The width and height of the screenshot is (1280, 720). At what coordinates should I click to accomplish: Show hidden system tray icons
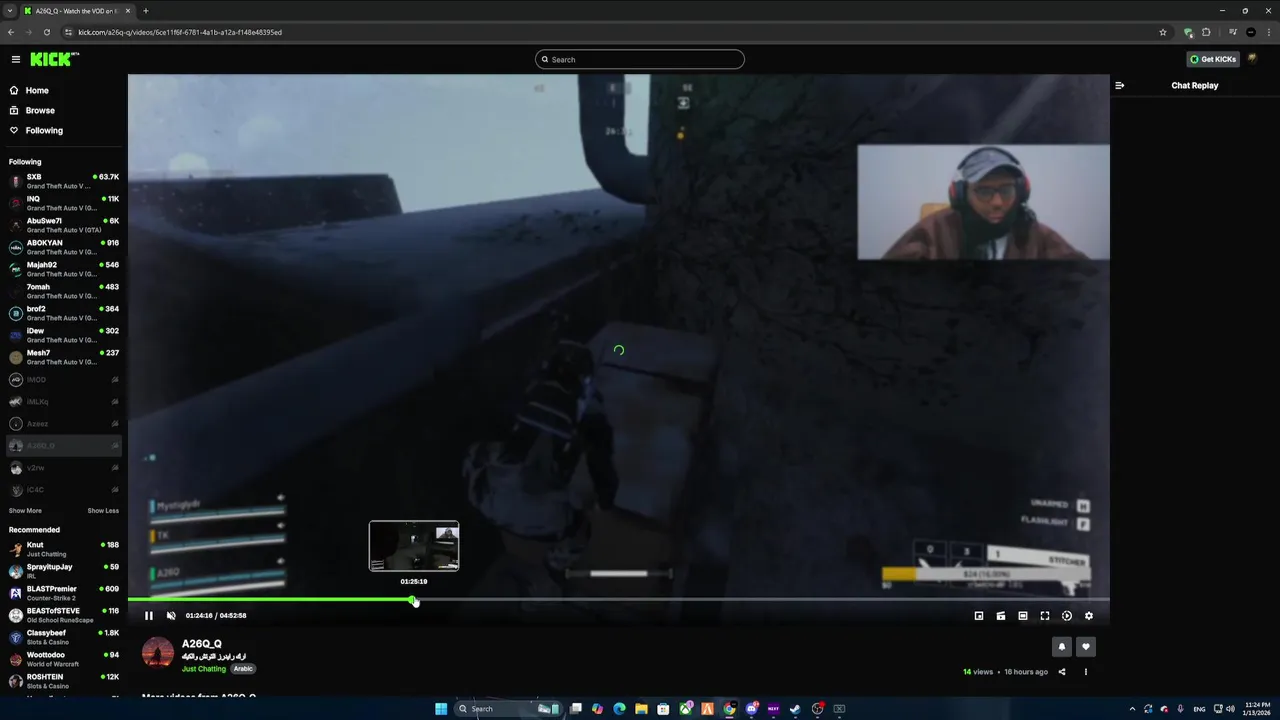tap(1132, 709)
